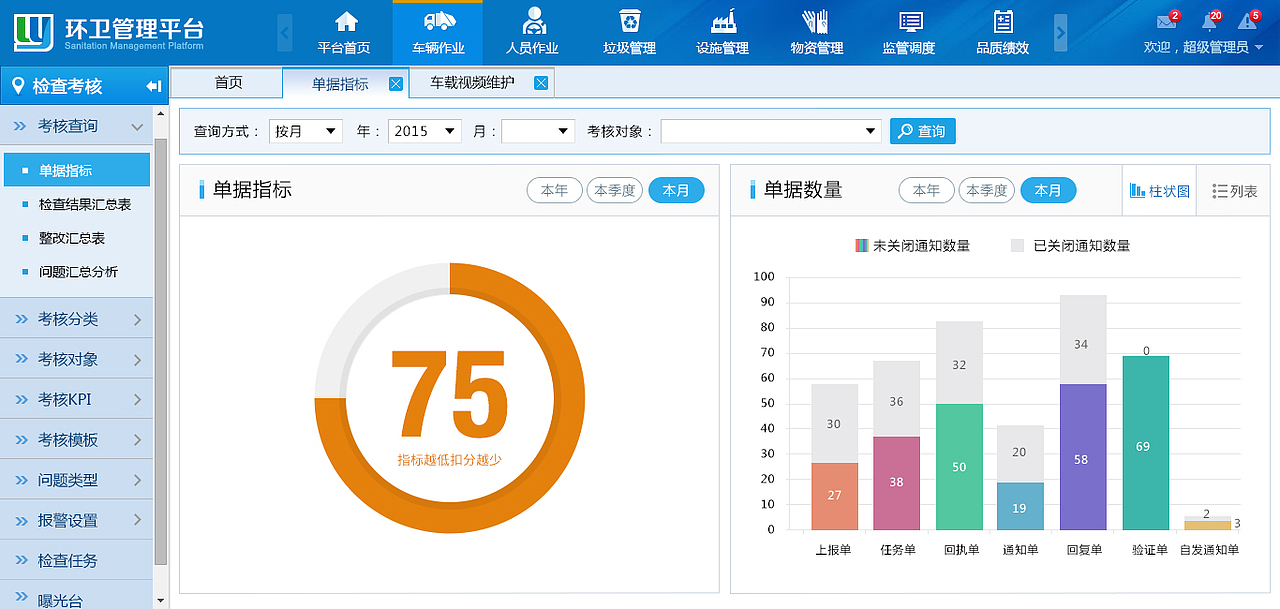This screenshot has width=1280, height=609.
Task: Click the bell notifications icon
Action: (x=1209, y=21)
